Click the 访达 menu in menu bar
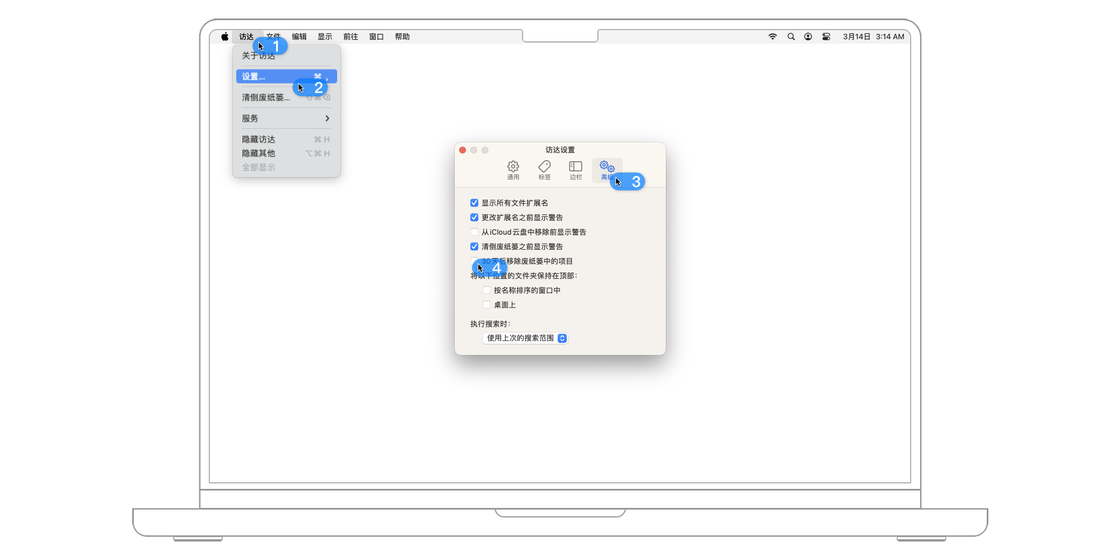 tap(246, 36)
